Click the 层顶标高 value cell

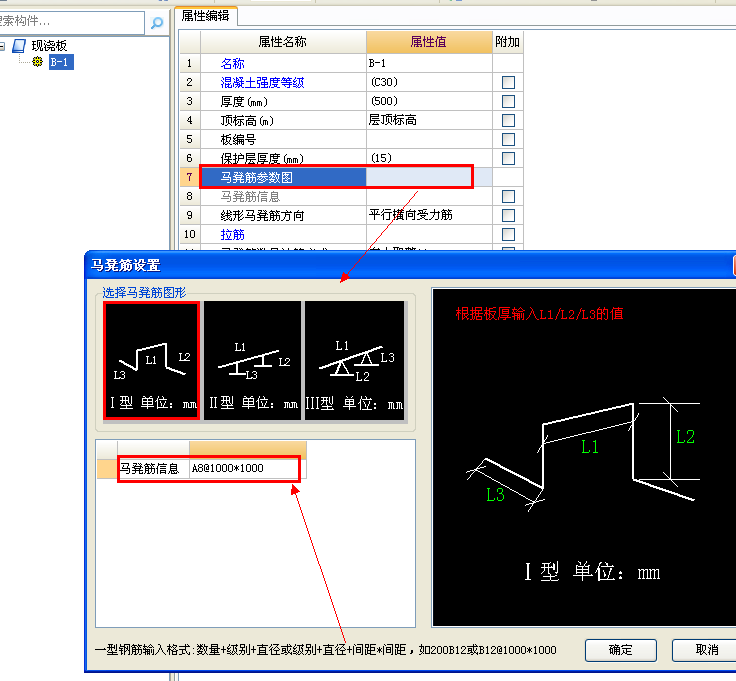point(429,120)
